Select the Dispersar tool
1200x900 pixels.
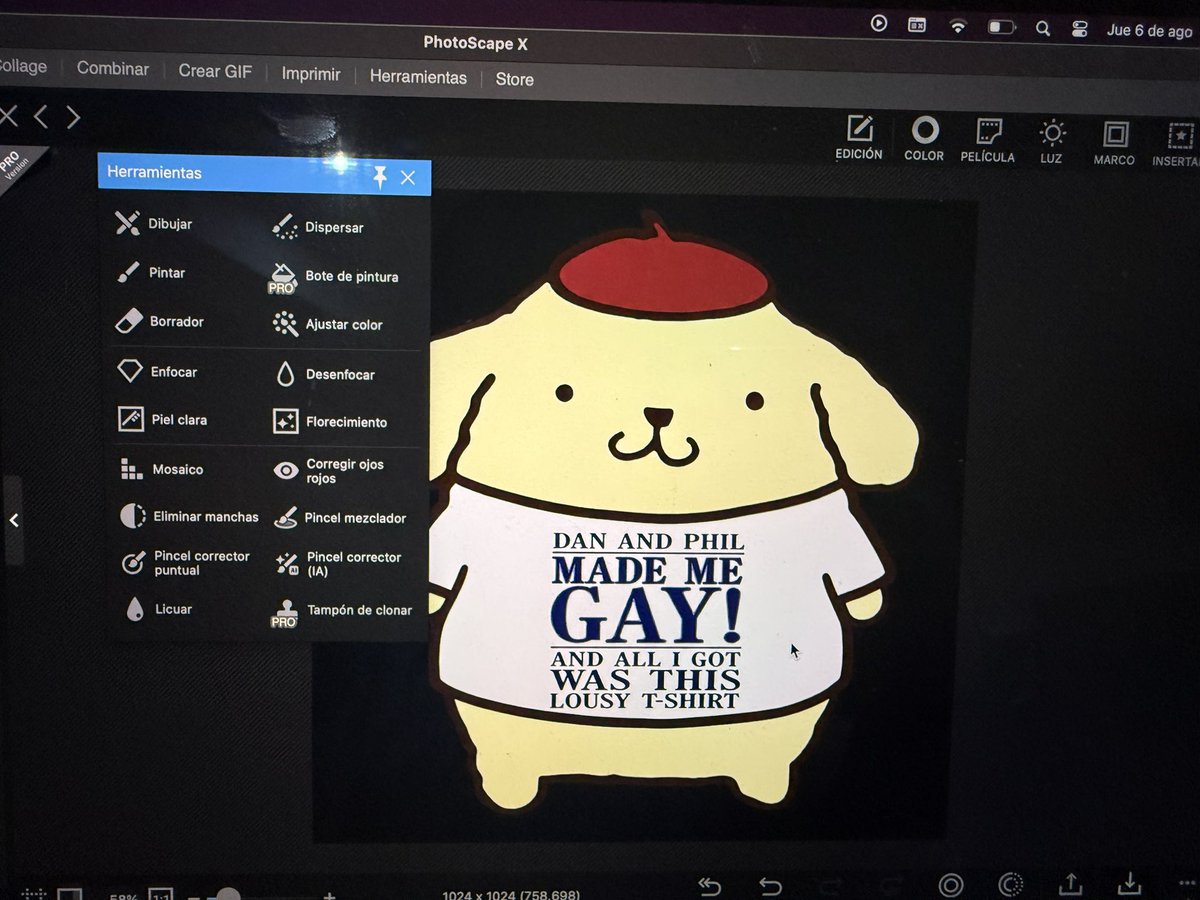click(x=318, y=227)
